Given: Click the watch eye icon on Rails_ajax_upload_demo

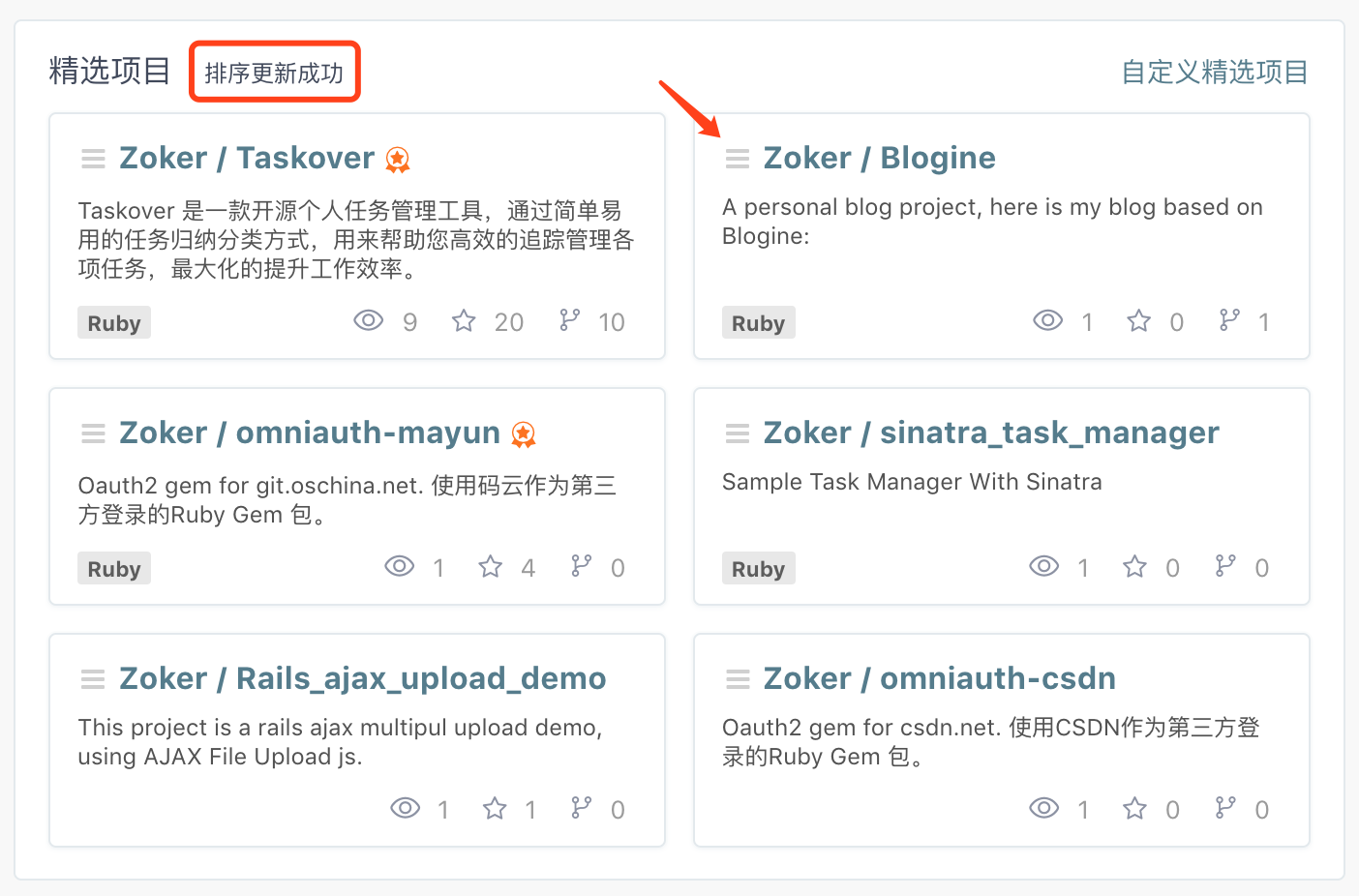Looking at the screenshot, I should click(x=405, y=808).
